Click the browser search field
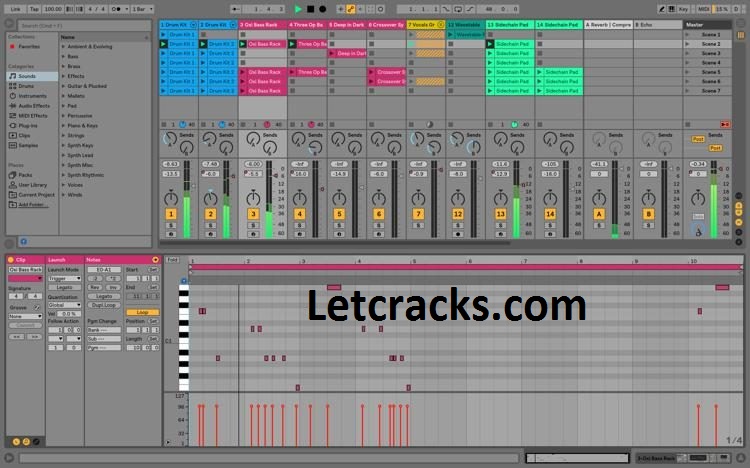This screenshot has height=468, width=750. 84,25
